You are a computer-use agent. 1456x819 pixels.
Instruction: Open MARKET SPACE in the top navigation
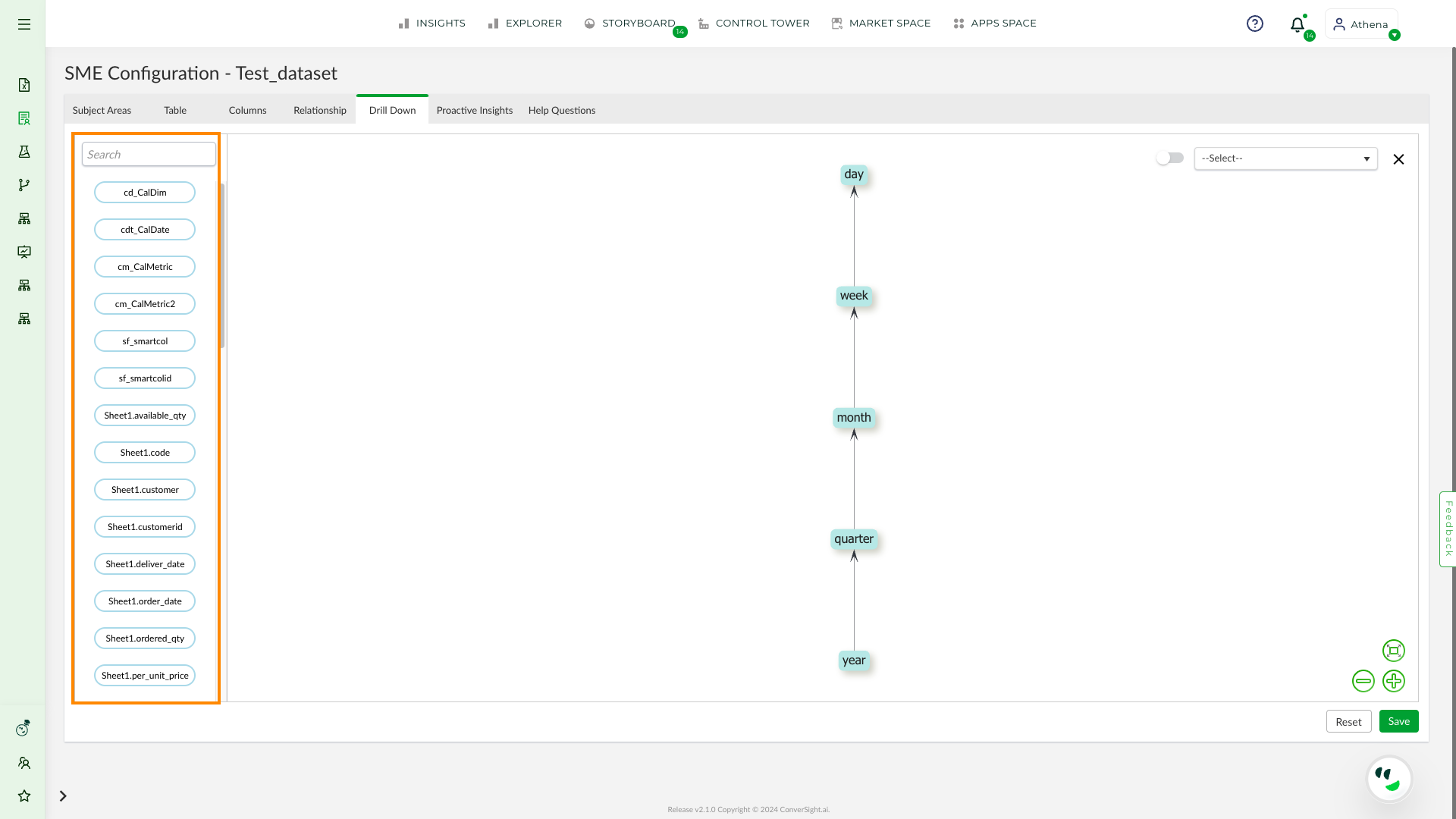point(881,24)
